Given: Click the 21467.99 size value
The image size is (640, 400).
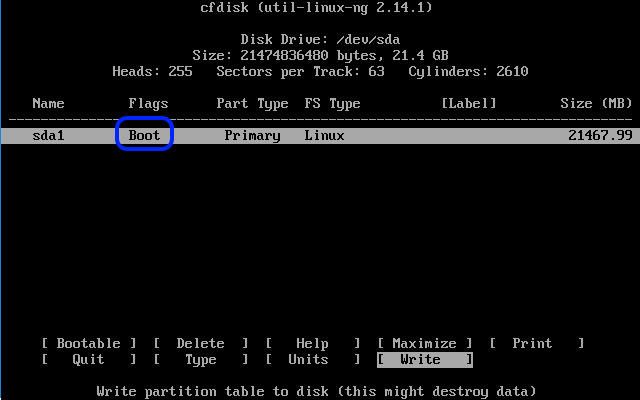Looking at the screenshot, I should click(600, 135).
